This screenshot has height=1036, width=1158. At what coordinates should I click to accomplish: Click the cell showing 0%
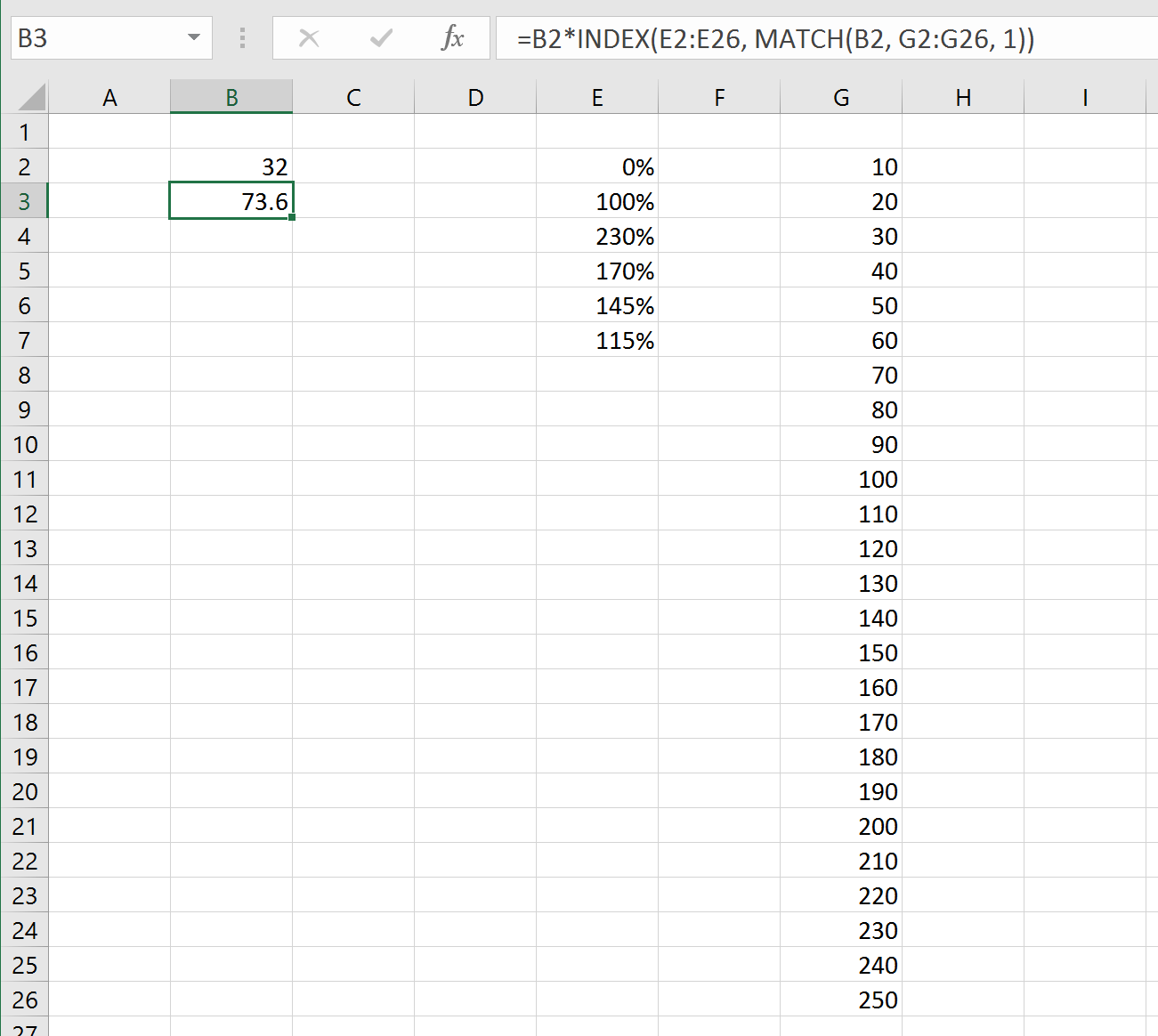pyautogui.click(x=596, y=166)
